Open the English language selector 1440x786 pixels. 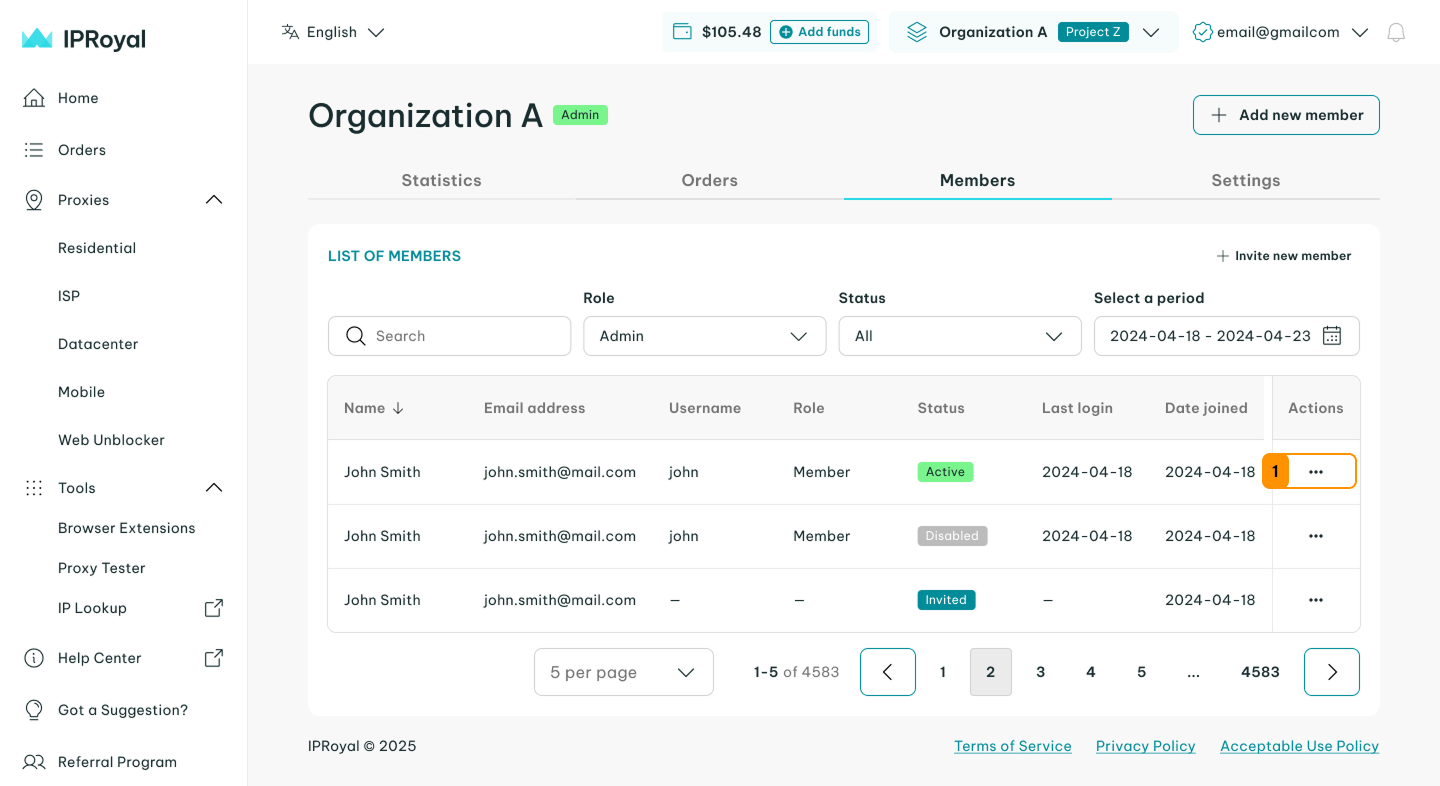coord(333,32)
